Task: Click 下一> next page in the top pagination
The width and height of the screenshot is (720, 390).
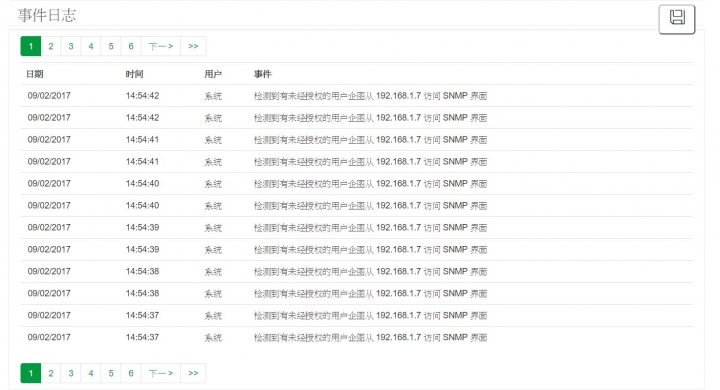Action: [x=161, y=46]
